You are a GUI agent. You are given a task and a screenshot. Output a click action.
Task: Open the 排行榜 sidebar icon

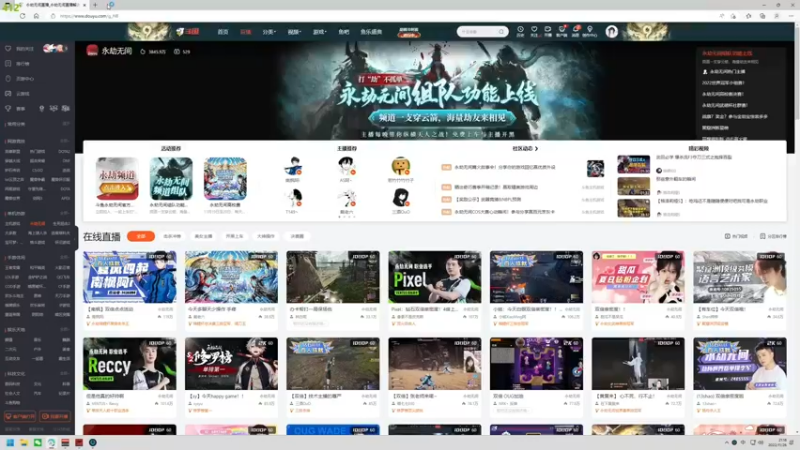(x=8, y=64)
